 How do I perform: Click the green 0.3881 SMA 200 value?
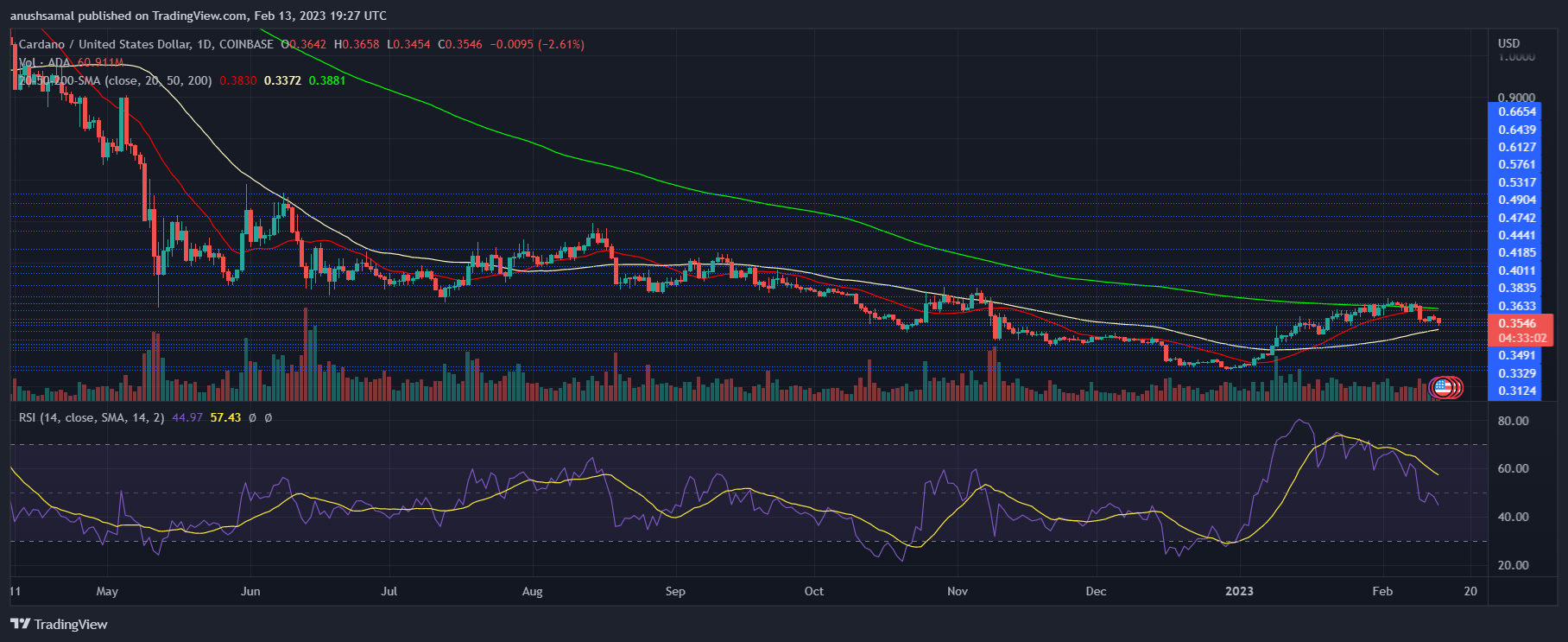click(x=327, y=80)
